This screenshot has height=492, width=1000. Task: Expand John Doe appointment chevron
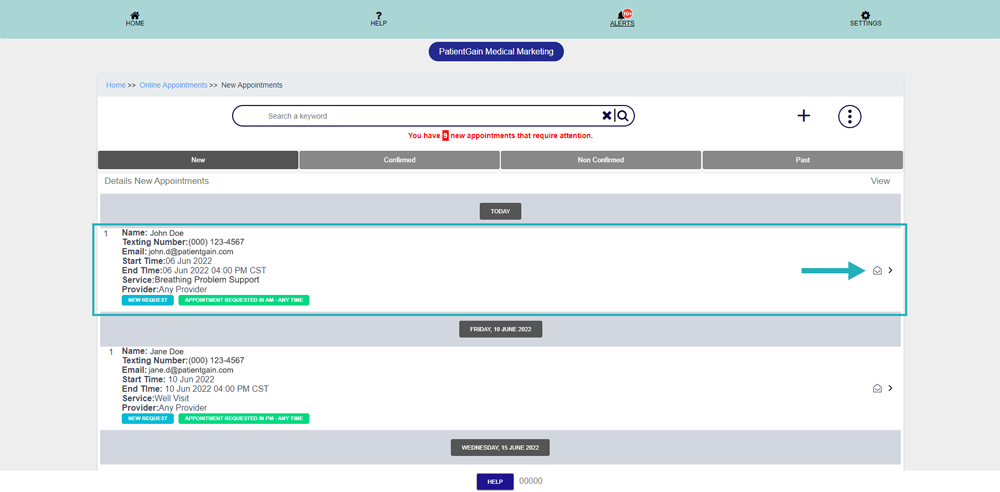(890, 271)
